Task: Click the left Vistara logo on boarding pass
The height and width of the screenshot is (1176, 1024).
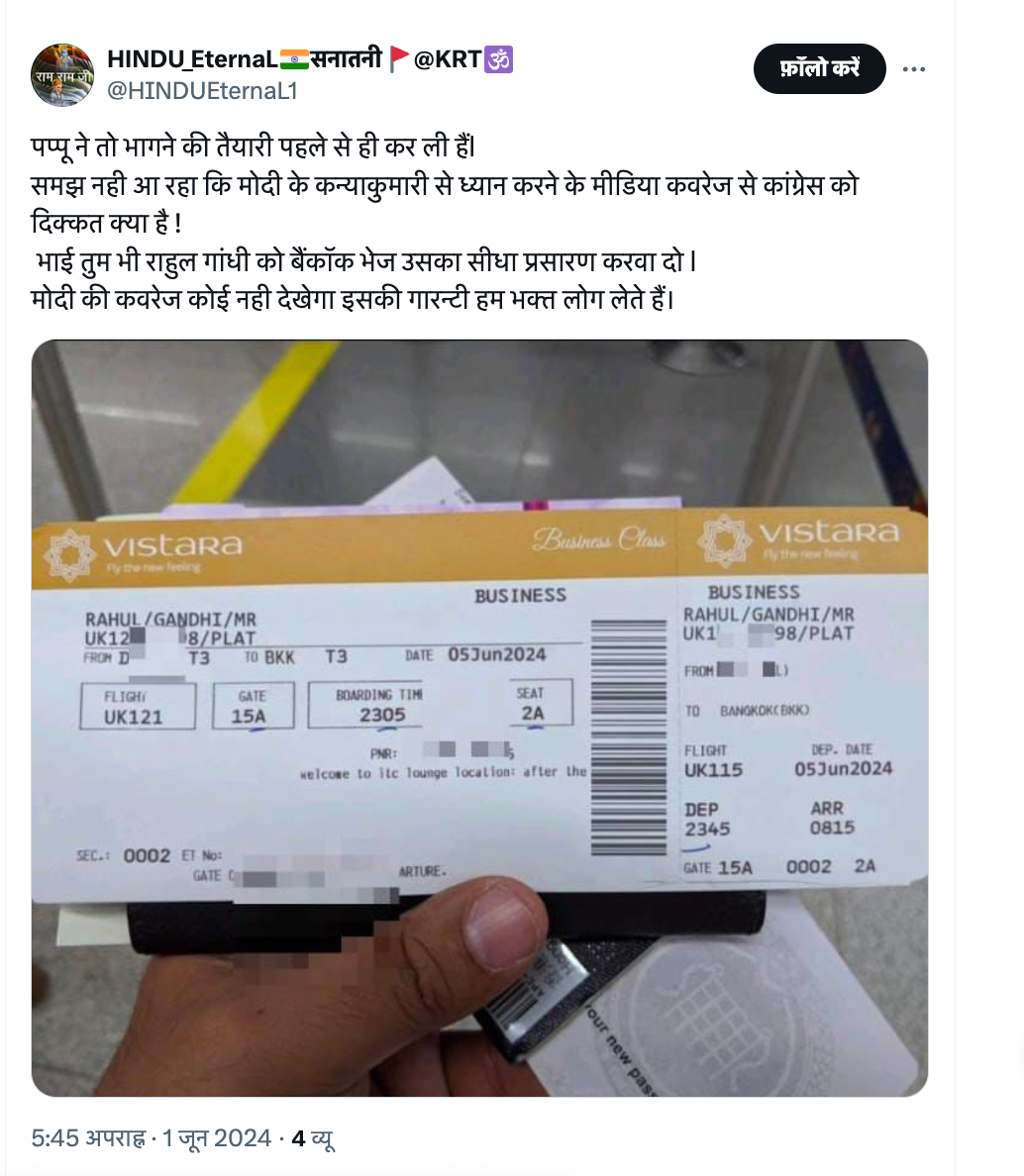Action: 143,551
